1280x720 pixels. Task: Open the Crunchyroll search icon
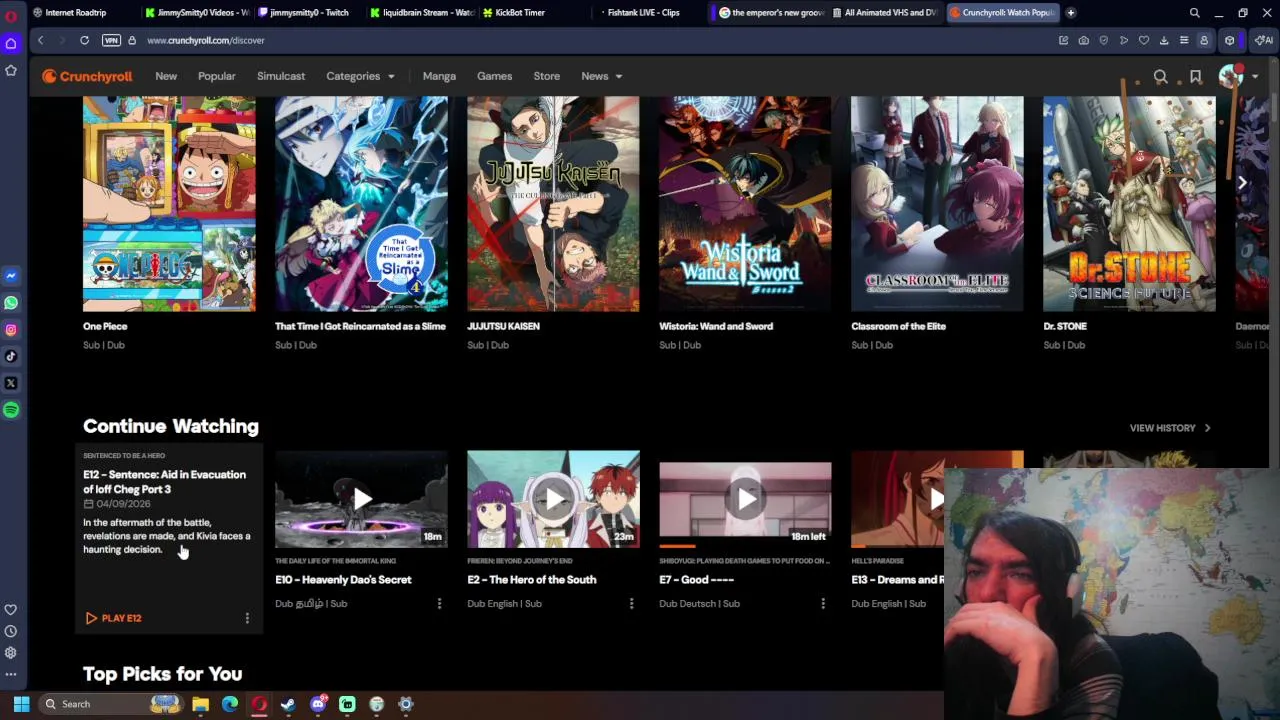1160,77
